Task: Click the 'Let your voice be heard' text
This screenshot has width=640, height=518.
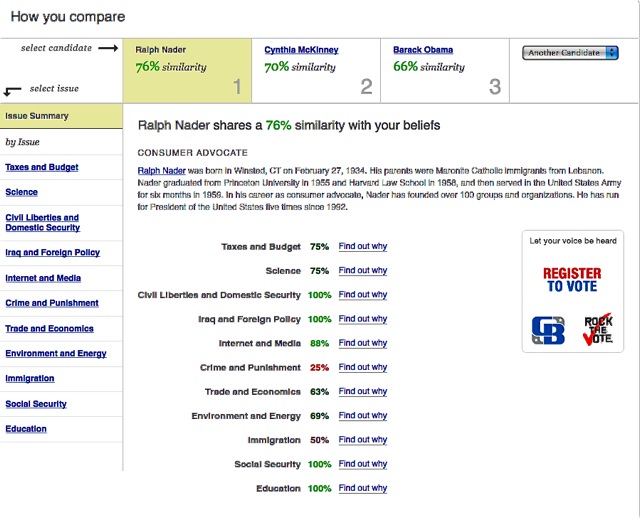Action: pos(573,241)
